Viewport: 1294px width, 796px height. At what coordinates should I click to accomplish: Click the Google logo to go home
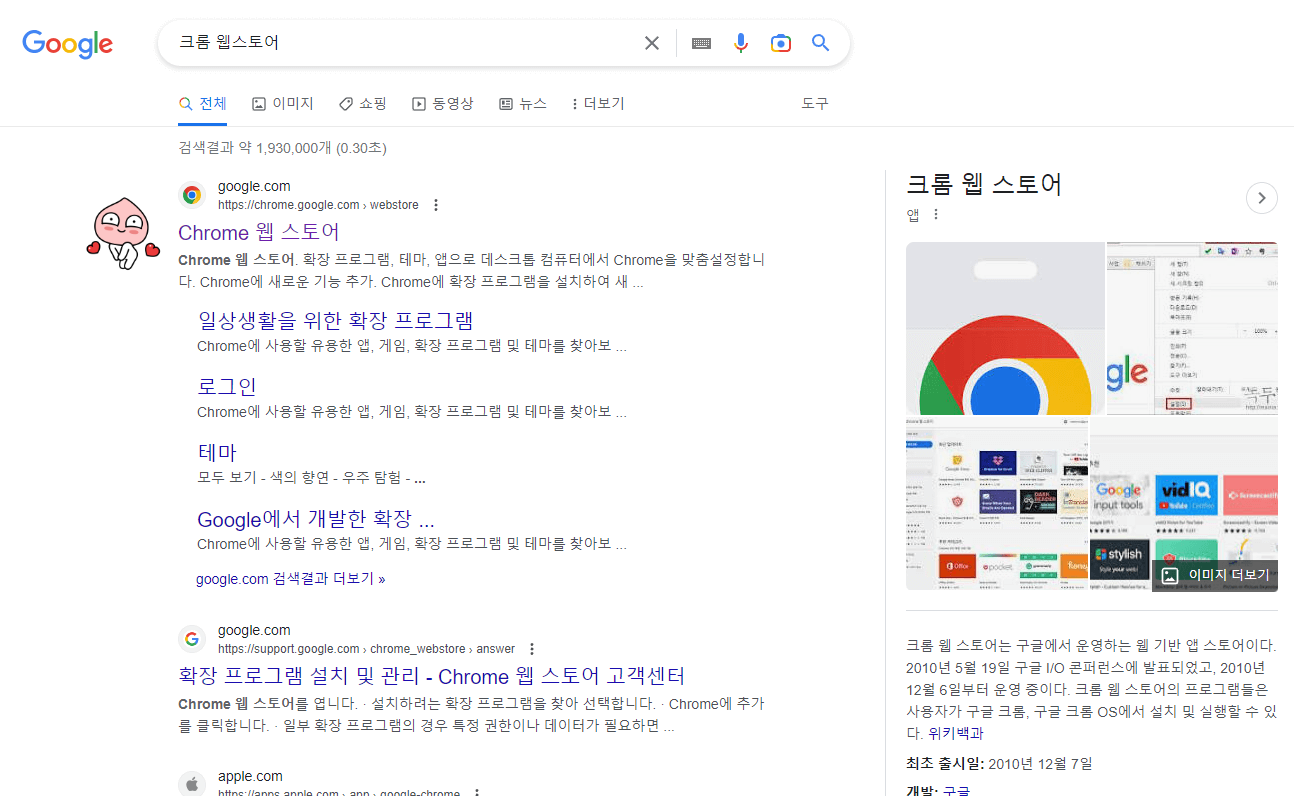click(67, 43)
